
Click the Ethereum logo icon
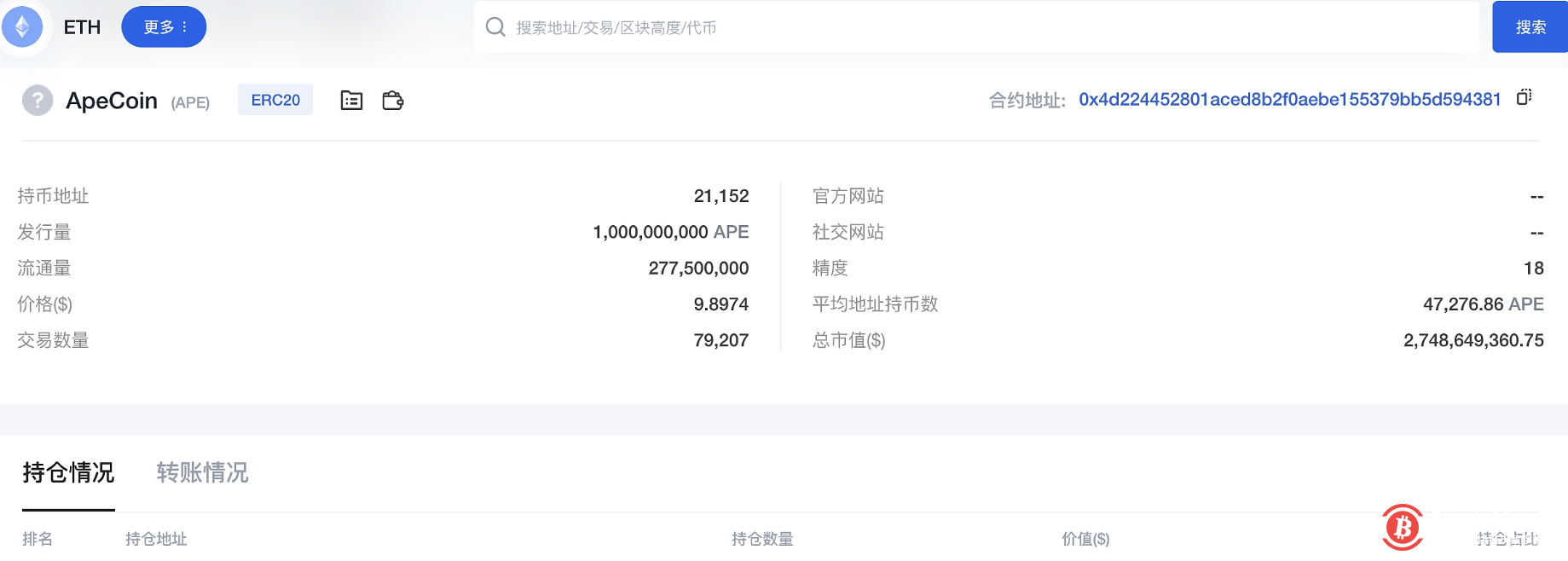pos(23,26)
